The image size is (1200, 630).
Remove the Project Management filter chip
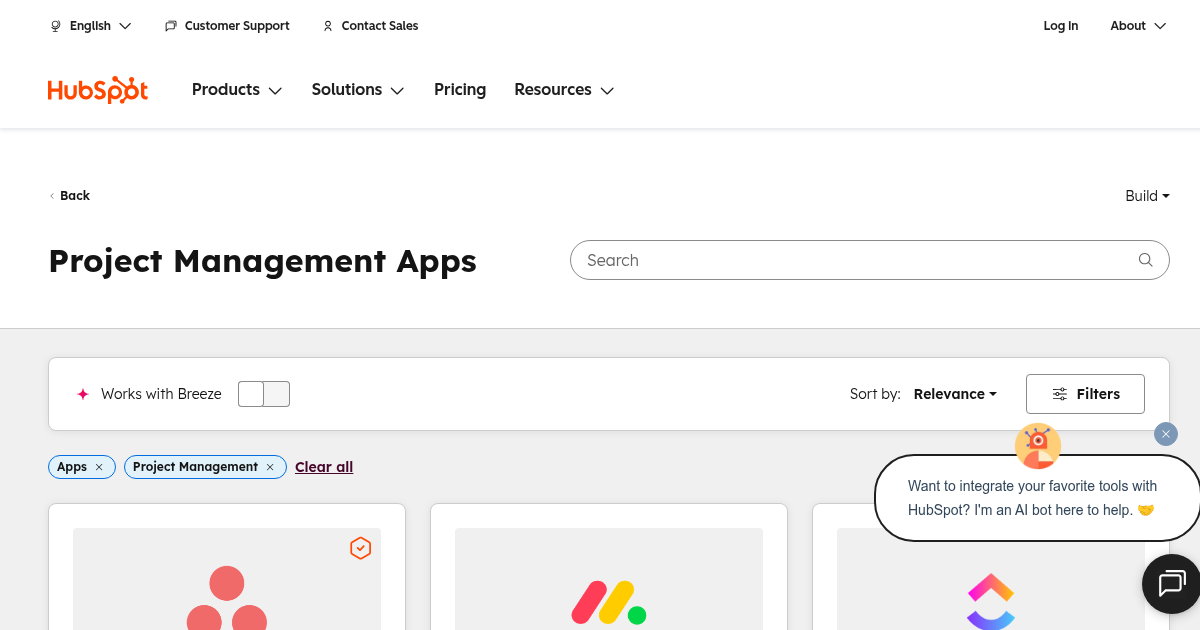click(x=270, y=466)
